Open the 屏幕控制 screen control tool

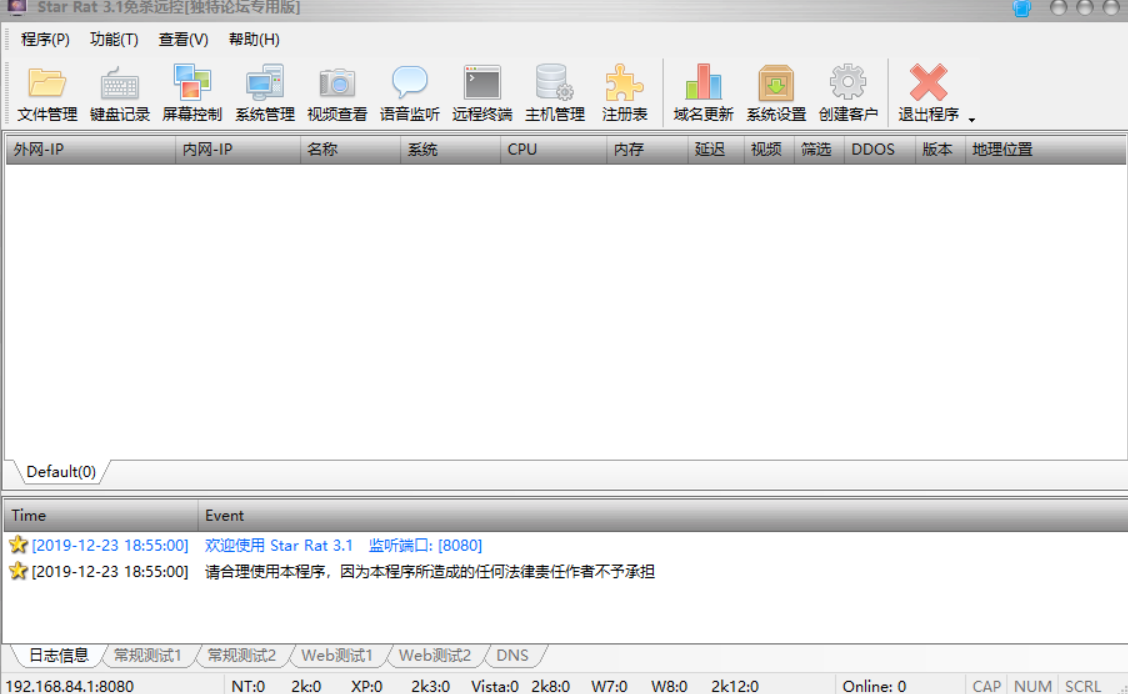point(192,93)
